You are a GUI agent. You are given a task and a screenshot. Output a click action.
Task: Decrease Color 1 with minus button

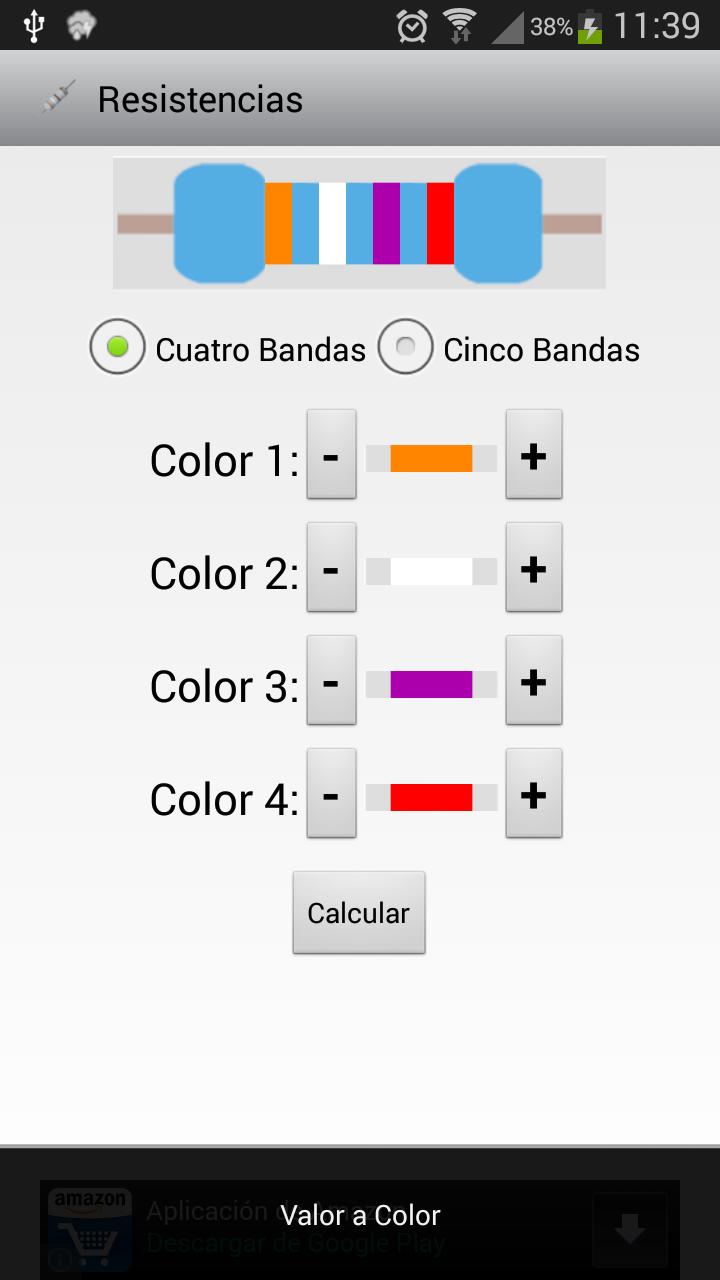click(x=331, y=455)
